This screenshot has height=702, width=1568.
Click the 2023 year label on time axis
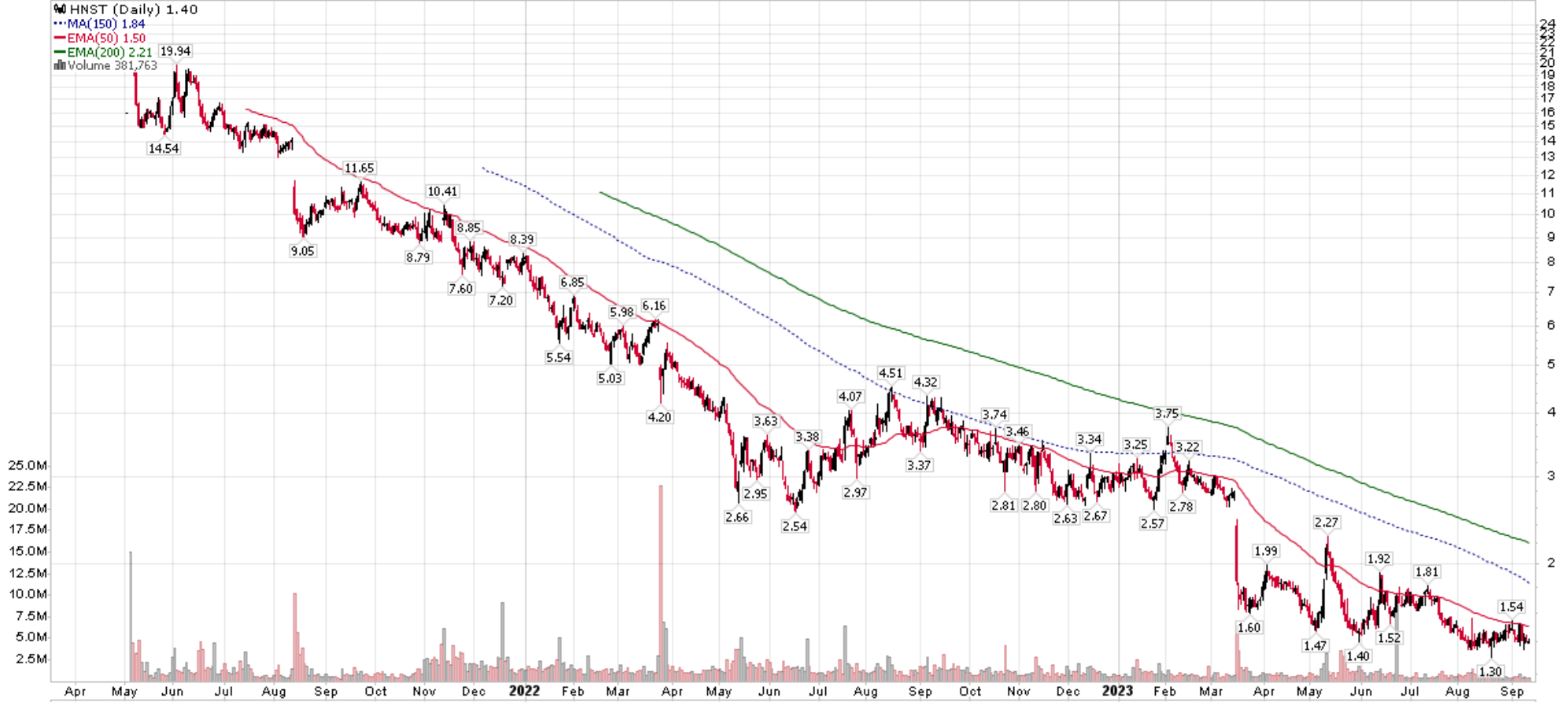click(1116, 691)
